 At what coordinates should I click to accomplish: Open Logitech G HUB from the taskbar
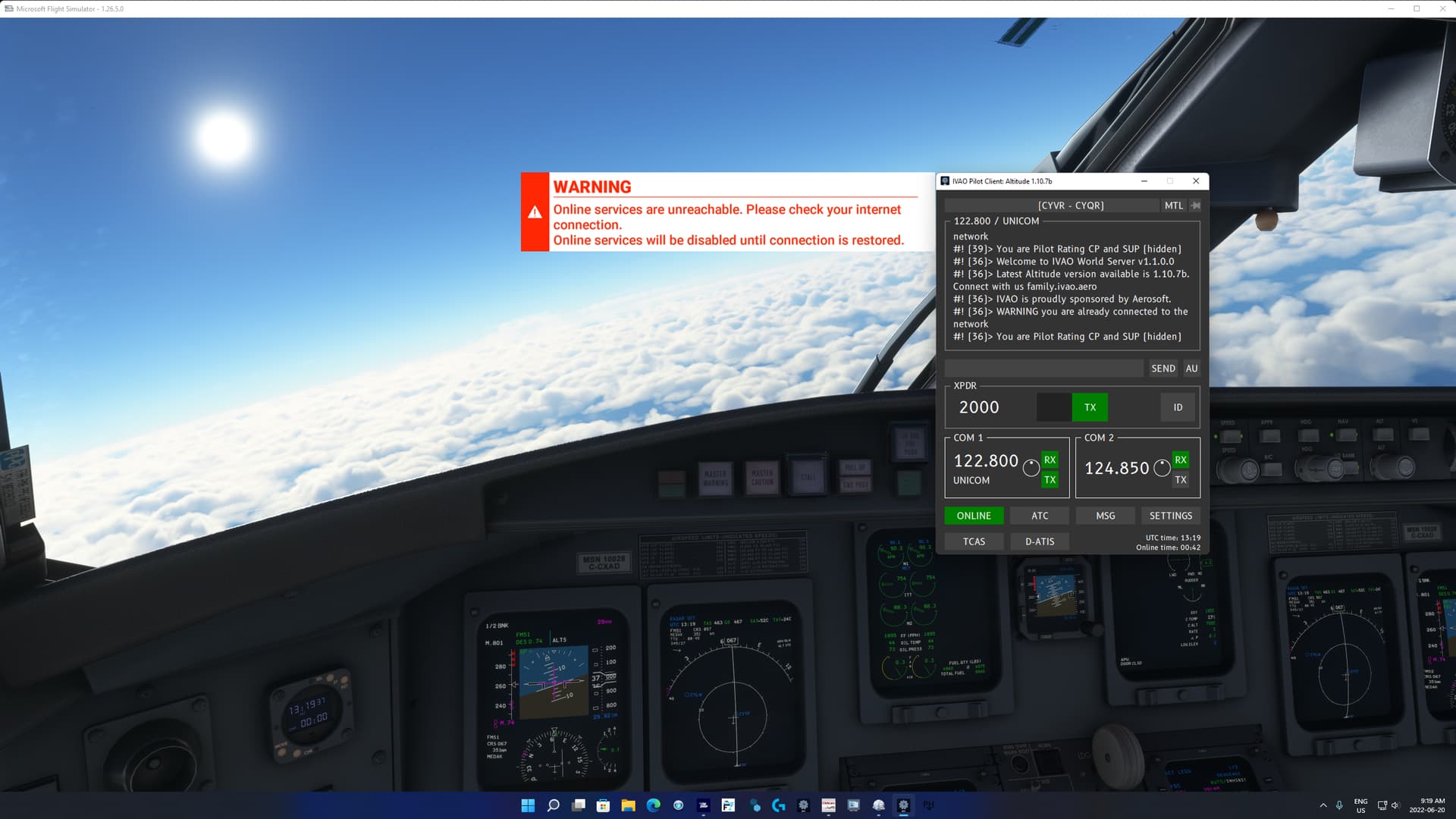click(779, 805)
